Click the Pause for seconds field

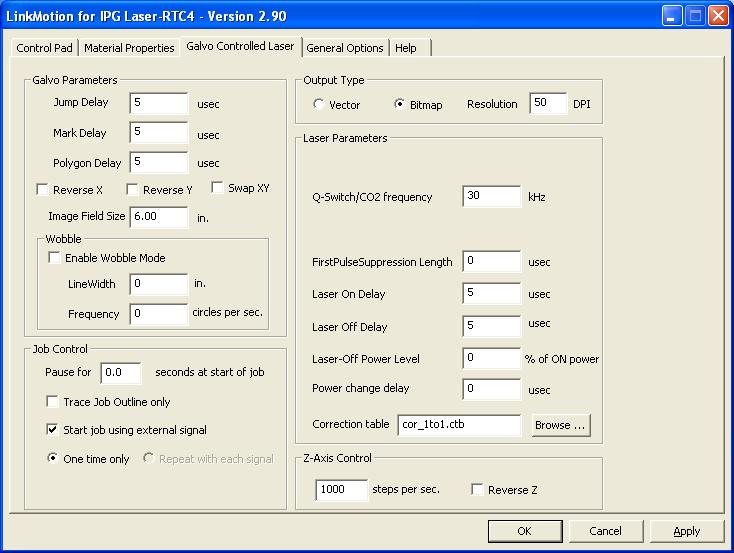coord(121,373)
